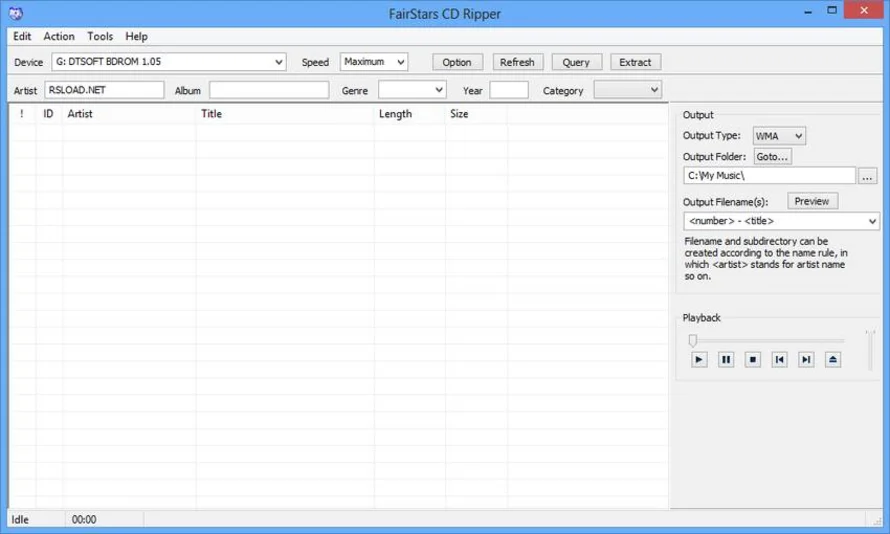This screenshot has height=534, width=890.
Task: Start playback with the Play button
Action: tap(699, 360)
